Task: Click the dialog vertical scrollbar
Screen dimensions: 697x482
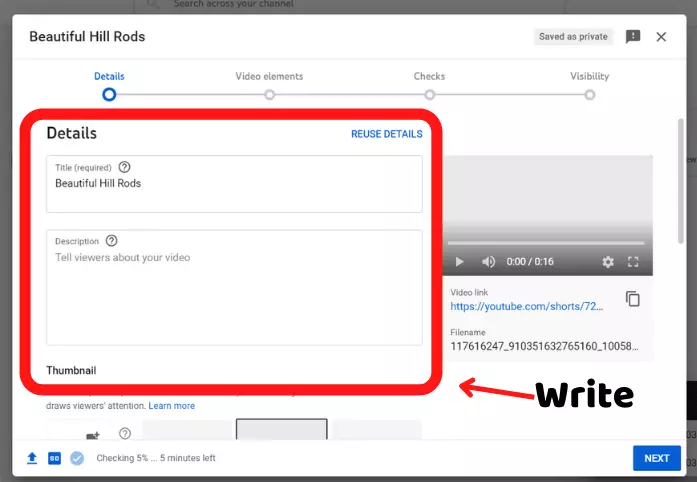Action: (x=681, y=181)
